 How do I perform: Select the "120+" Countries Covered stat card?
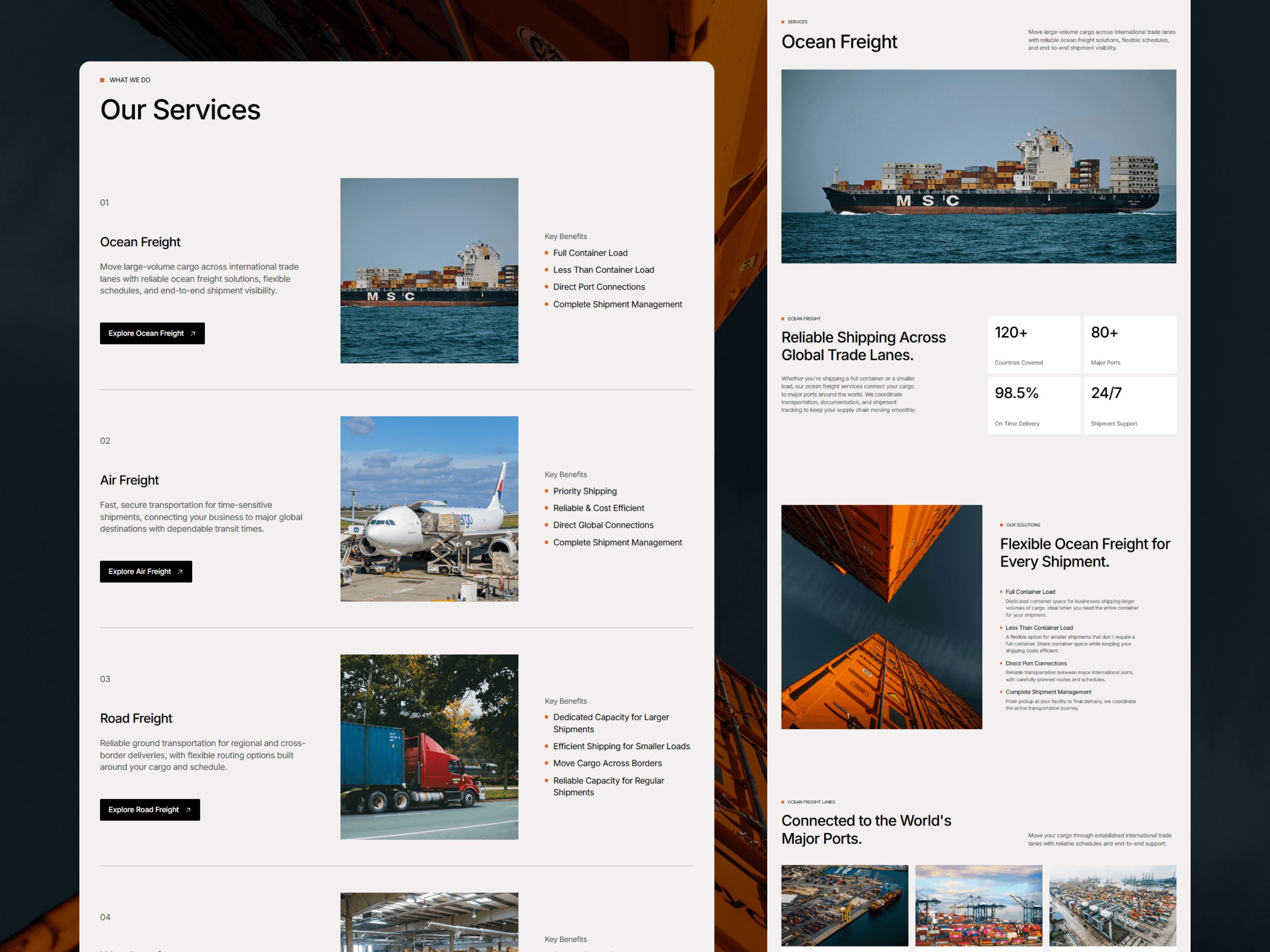coord(1033,345)
